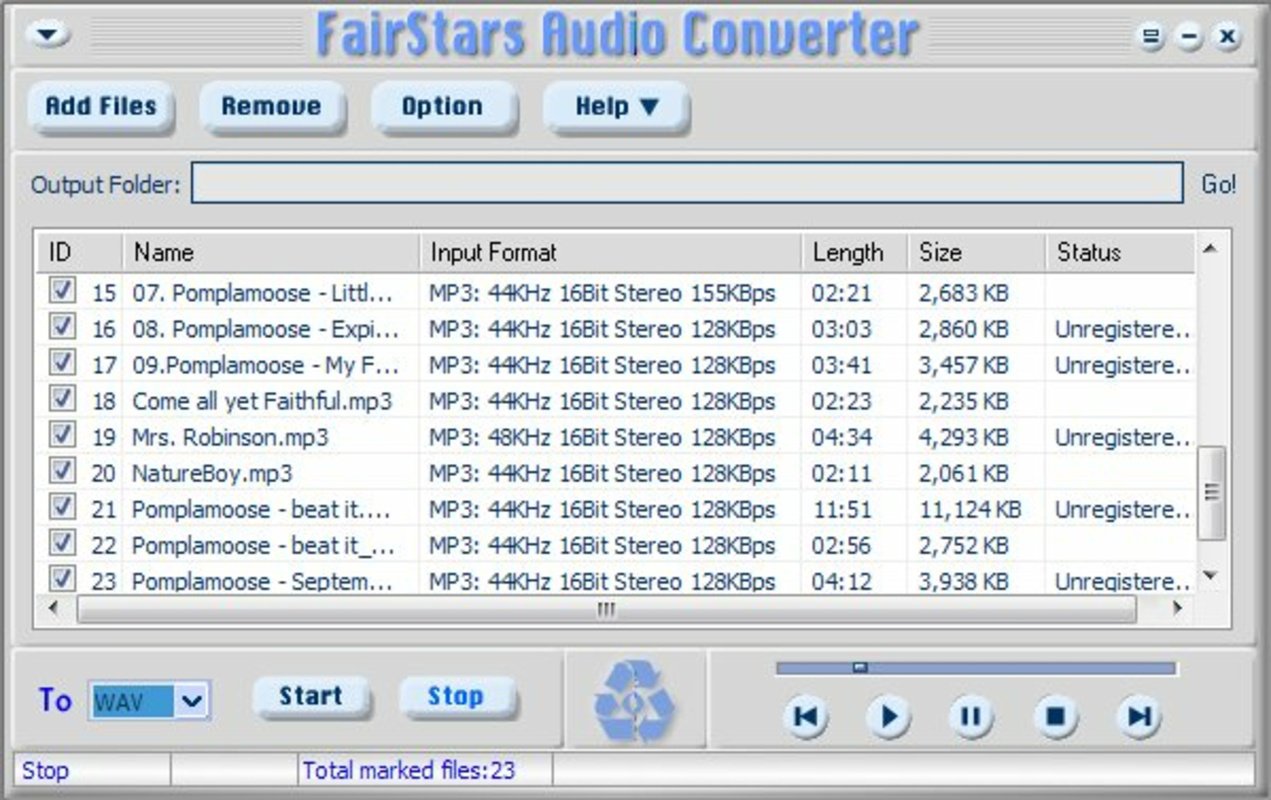Skip to previous track icon
1271x800 pixels.
[805, 716]
